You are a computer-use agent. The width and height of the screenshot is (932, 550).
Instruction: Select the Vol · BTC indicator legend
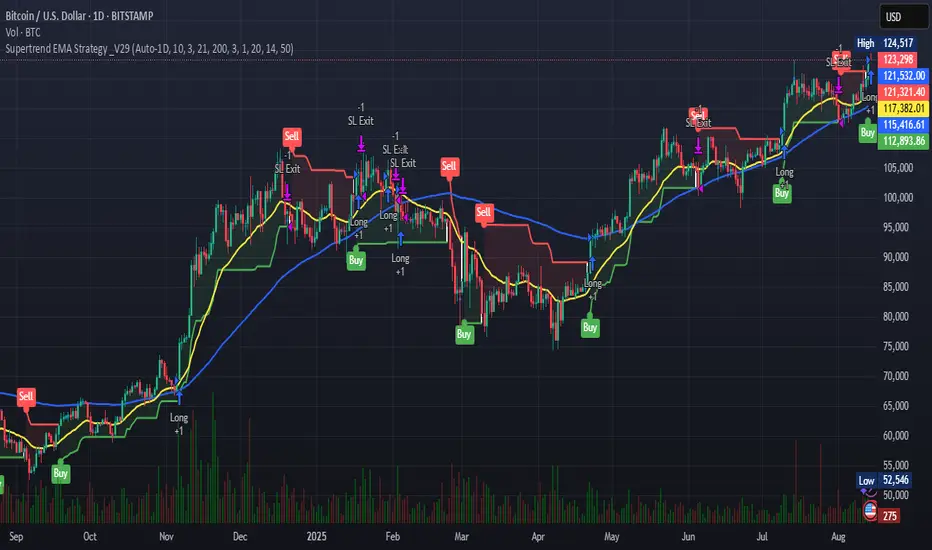point(23,32)
